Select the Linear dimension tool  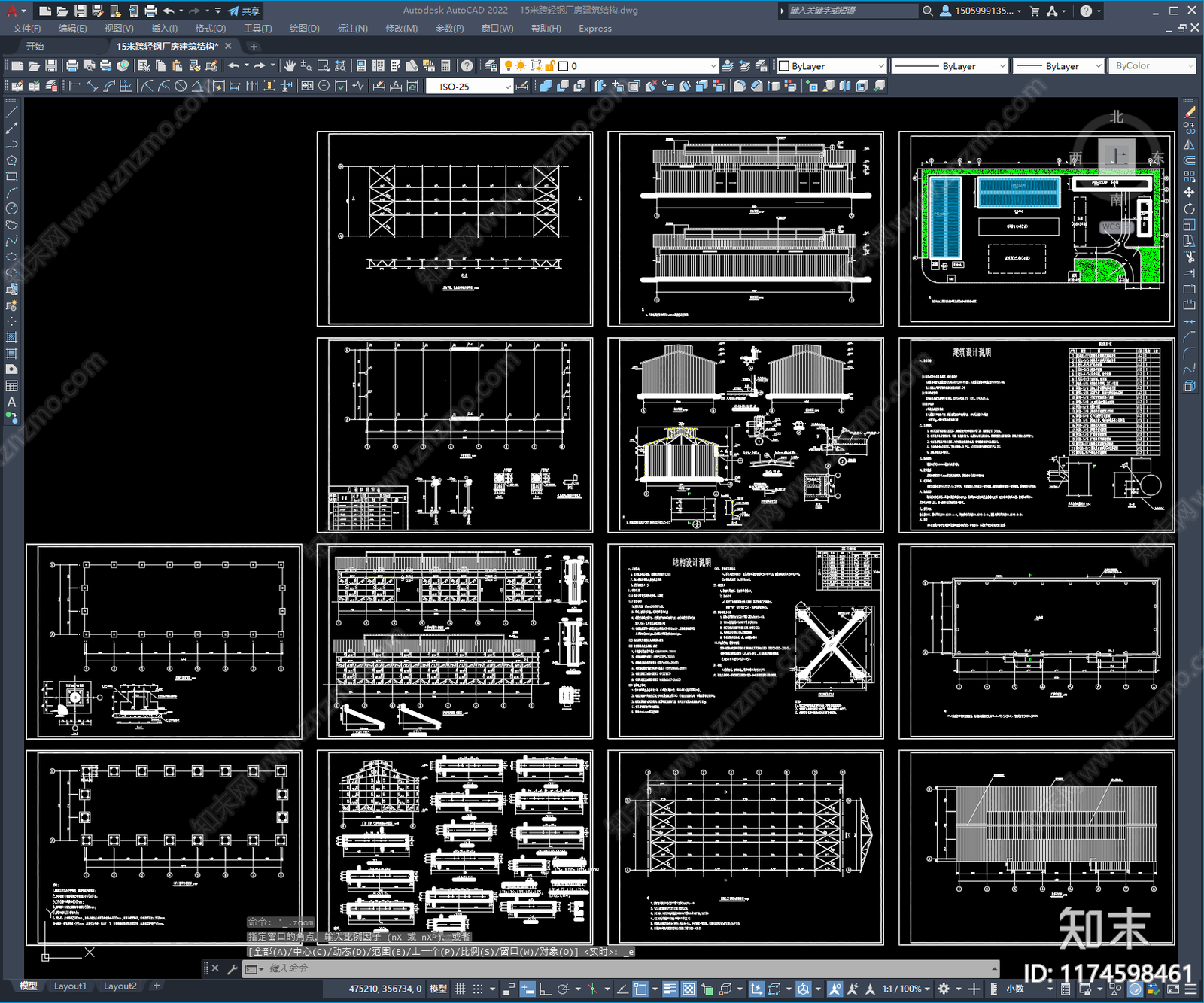pos(75,86)
